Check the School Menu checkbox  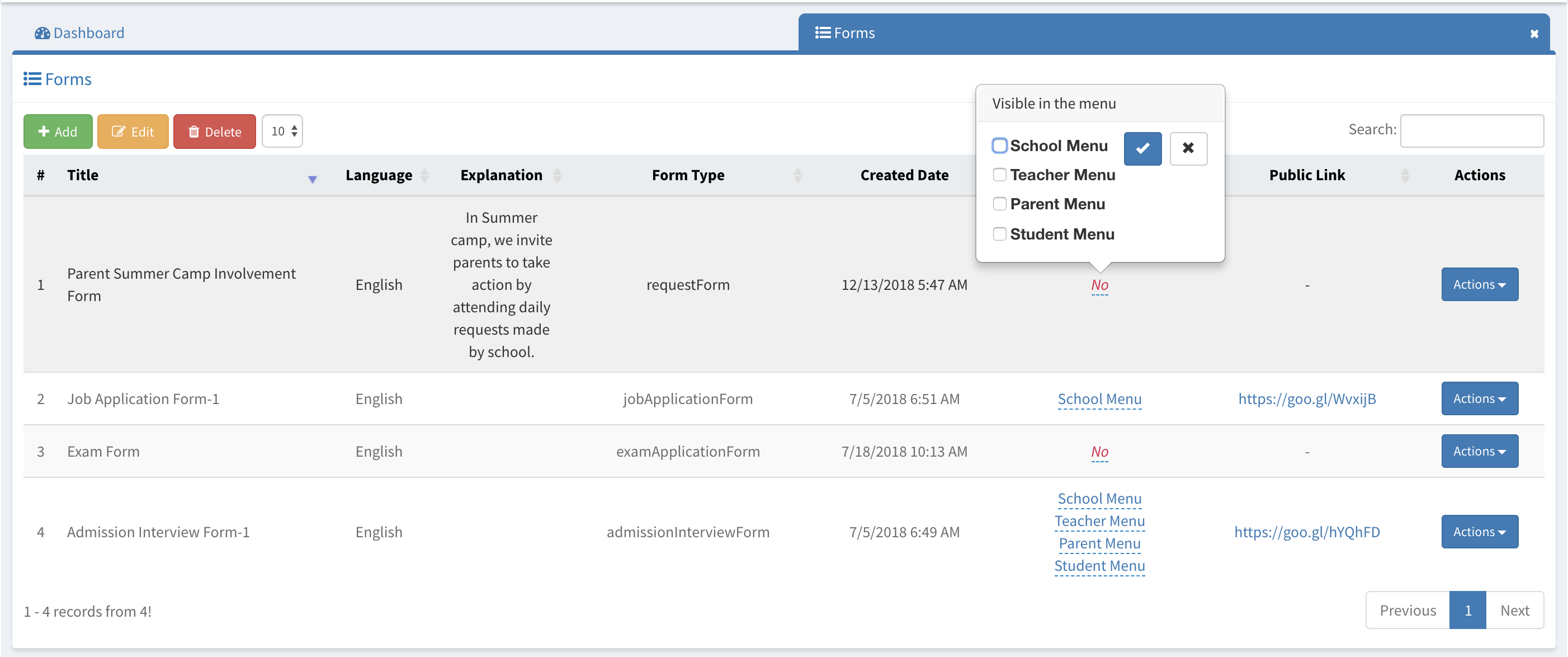(999, 146)
